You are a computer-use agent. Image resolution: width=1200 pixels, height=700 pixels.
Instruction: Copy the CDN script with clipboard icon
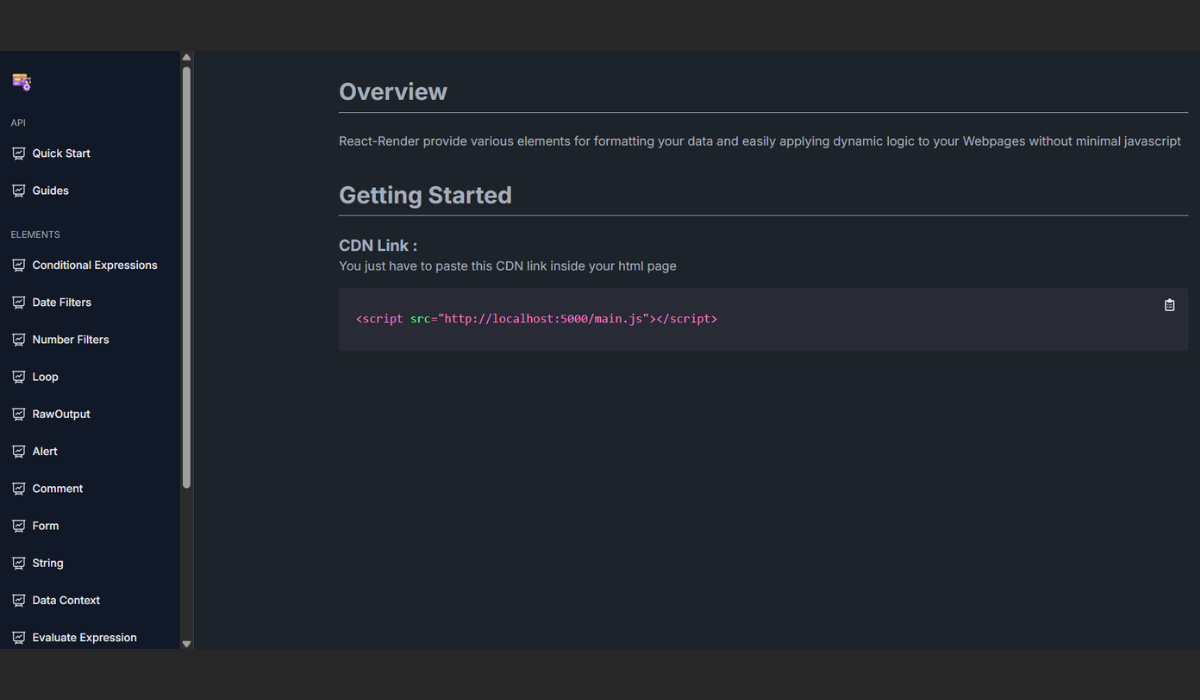[x=1169, y=305]
